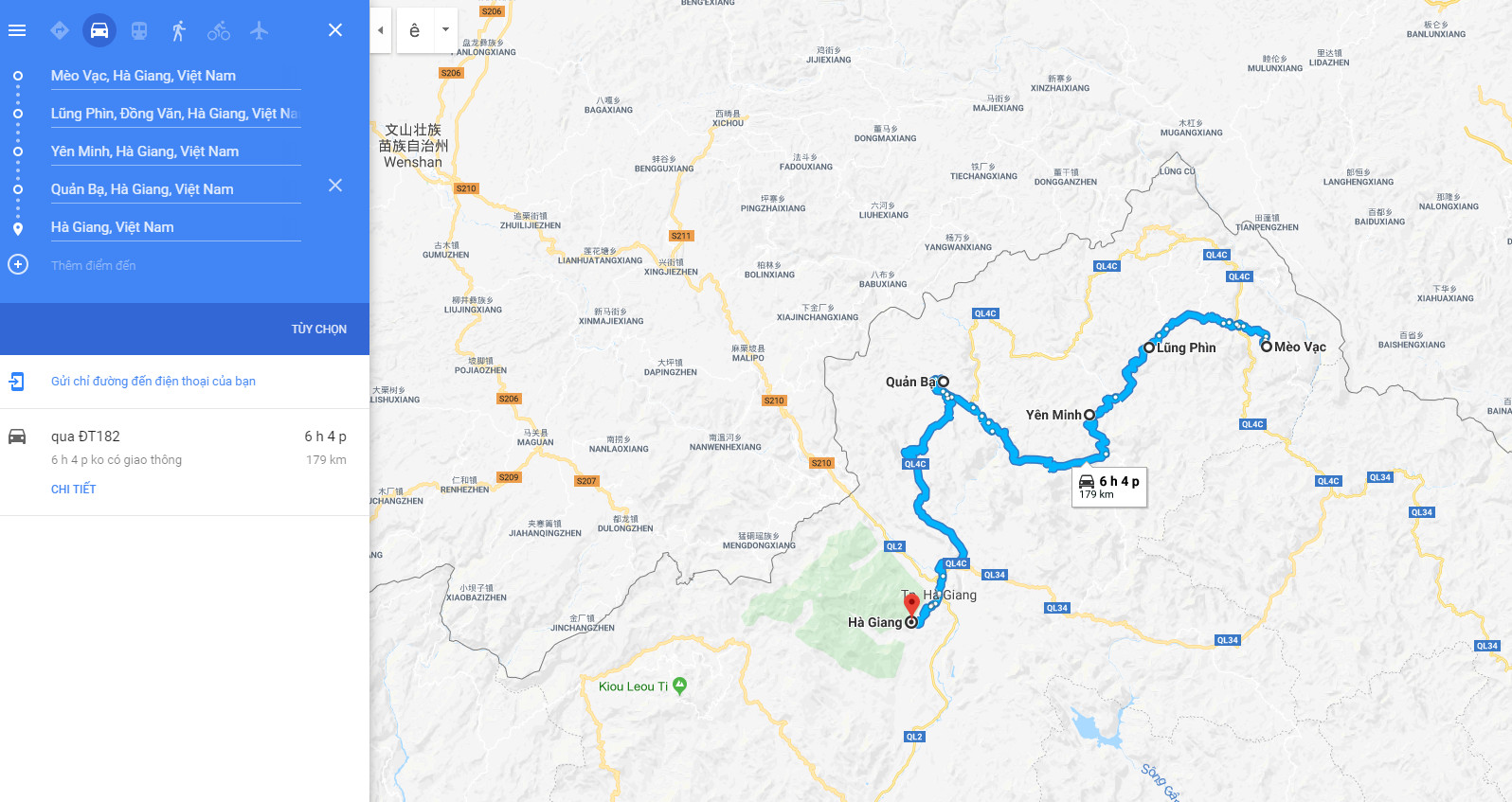Viewport: 1512px width, 802px height.
Task: Select walking travel mode
Action: pyautogui.click(x=179, y=30)
